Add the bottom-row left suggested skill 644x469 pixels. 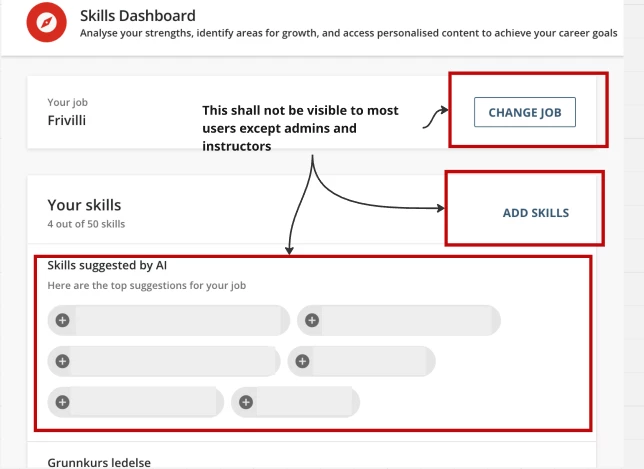coord(62,402)
